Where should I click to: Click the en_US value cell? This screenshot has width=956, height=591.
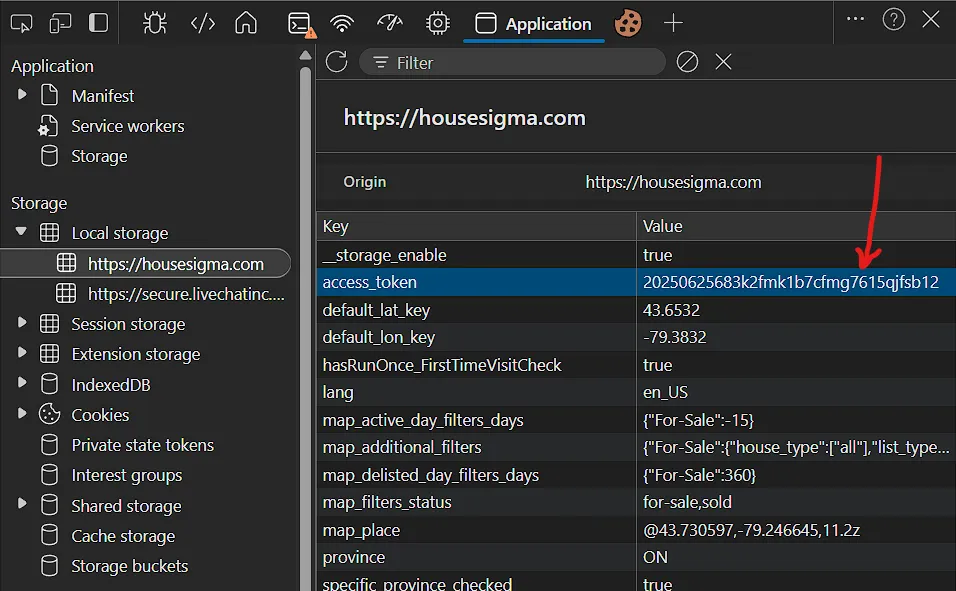tap(796, 392)
